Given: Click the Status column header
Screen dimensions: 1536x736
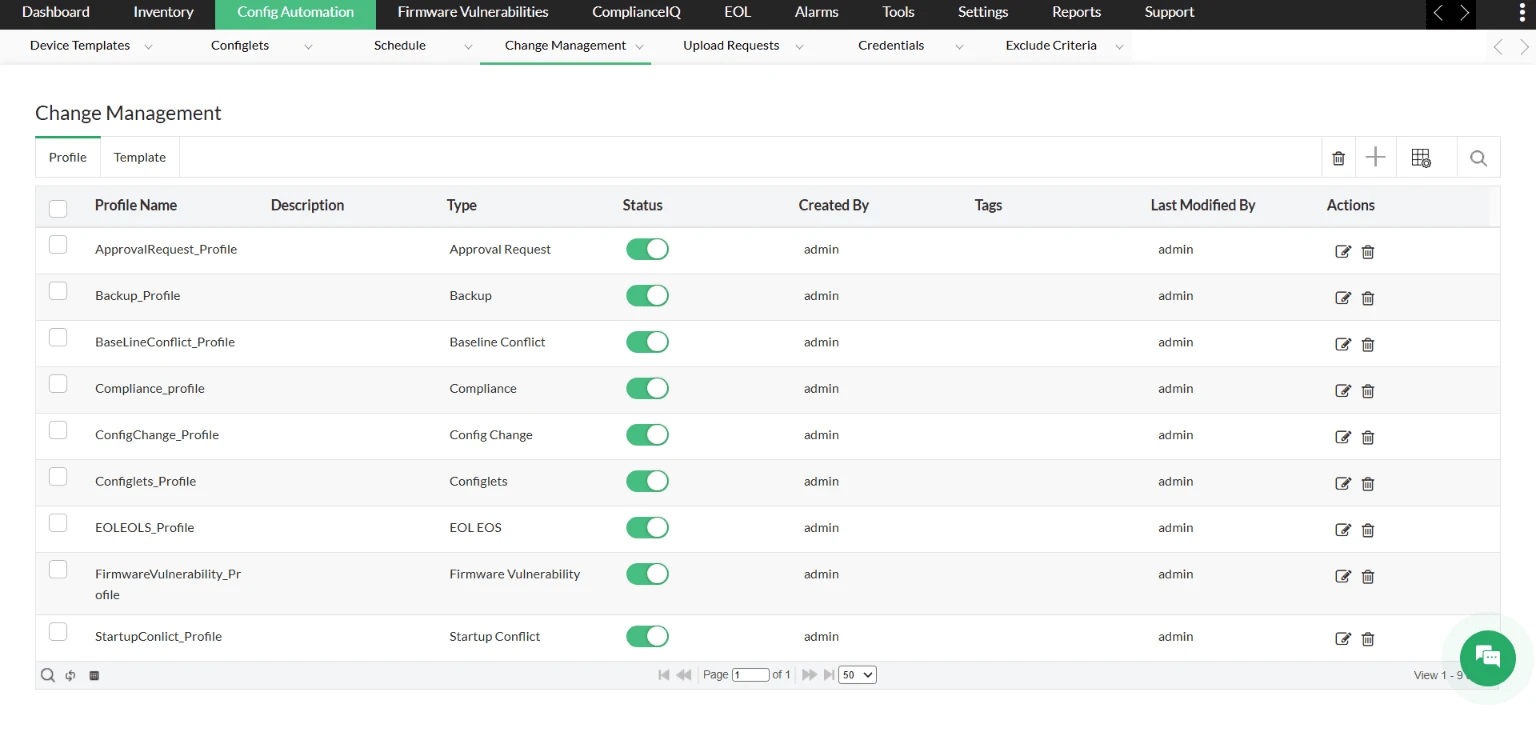Looking at the screenshot, I should [643, 205].
